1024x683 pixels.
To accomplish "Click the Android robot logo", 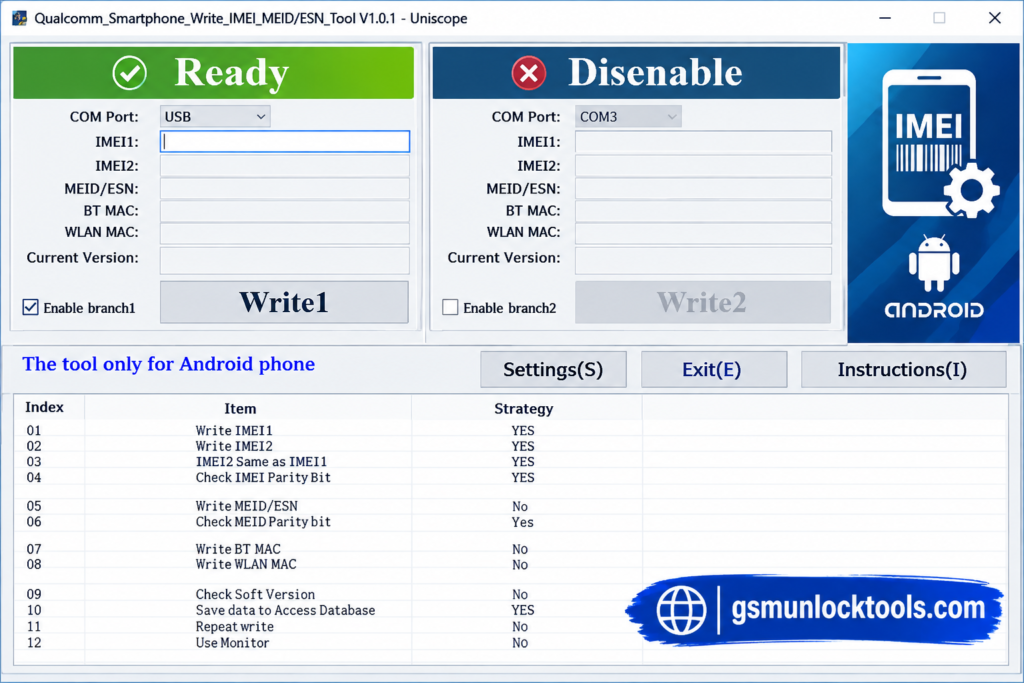I will pyautogui.click(x=934, y=262).
